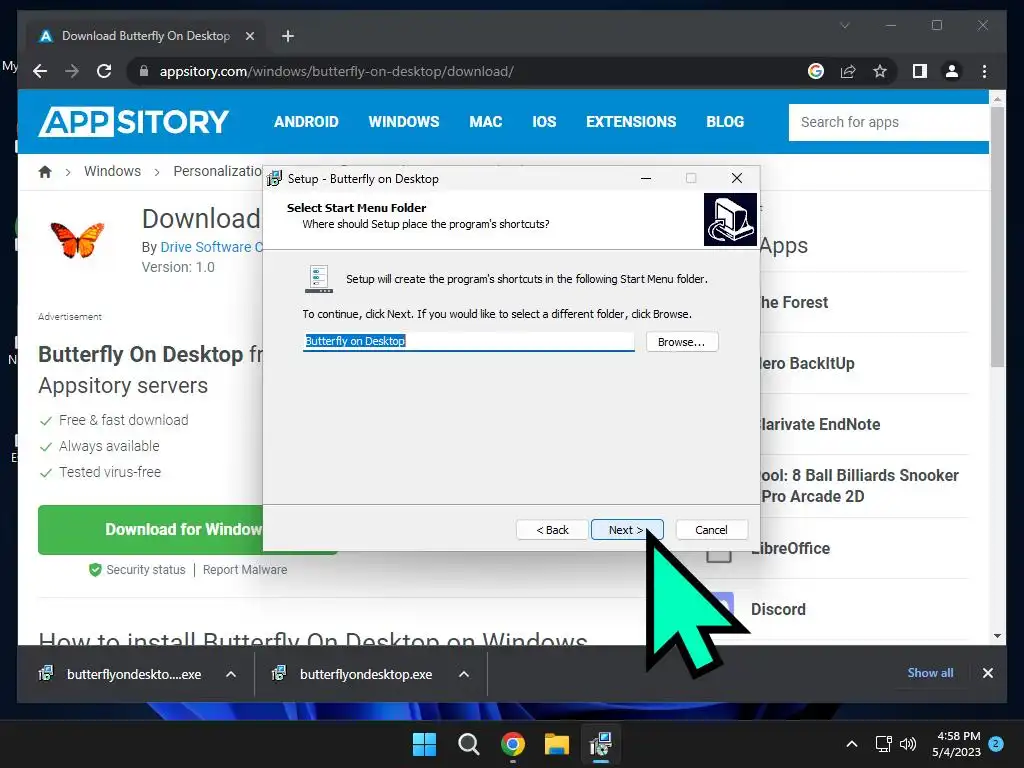Open Chrome profile menu

952,71
